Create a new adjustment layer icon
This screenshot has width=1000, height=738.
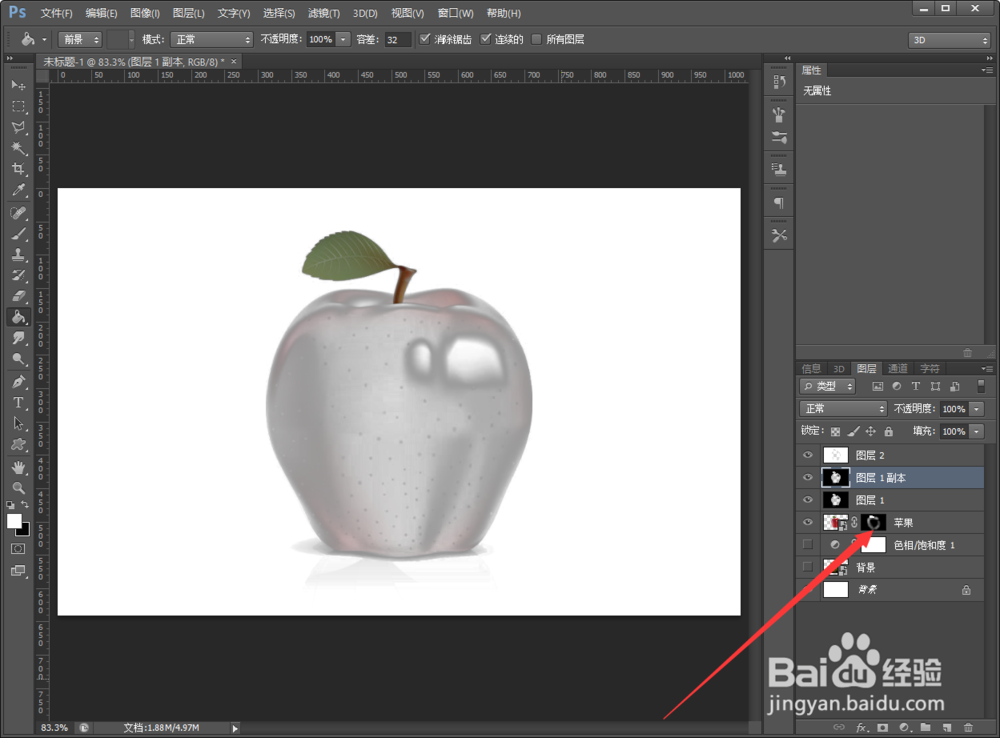[904, 727]
